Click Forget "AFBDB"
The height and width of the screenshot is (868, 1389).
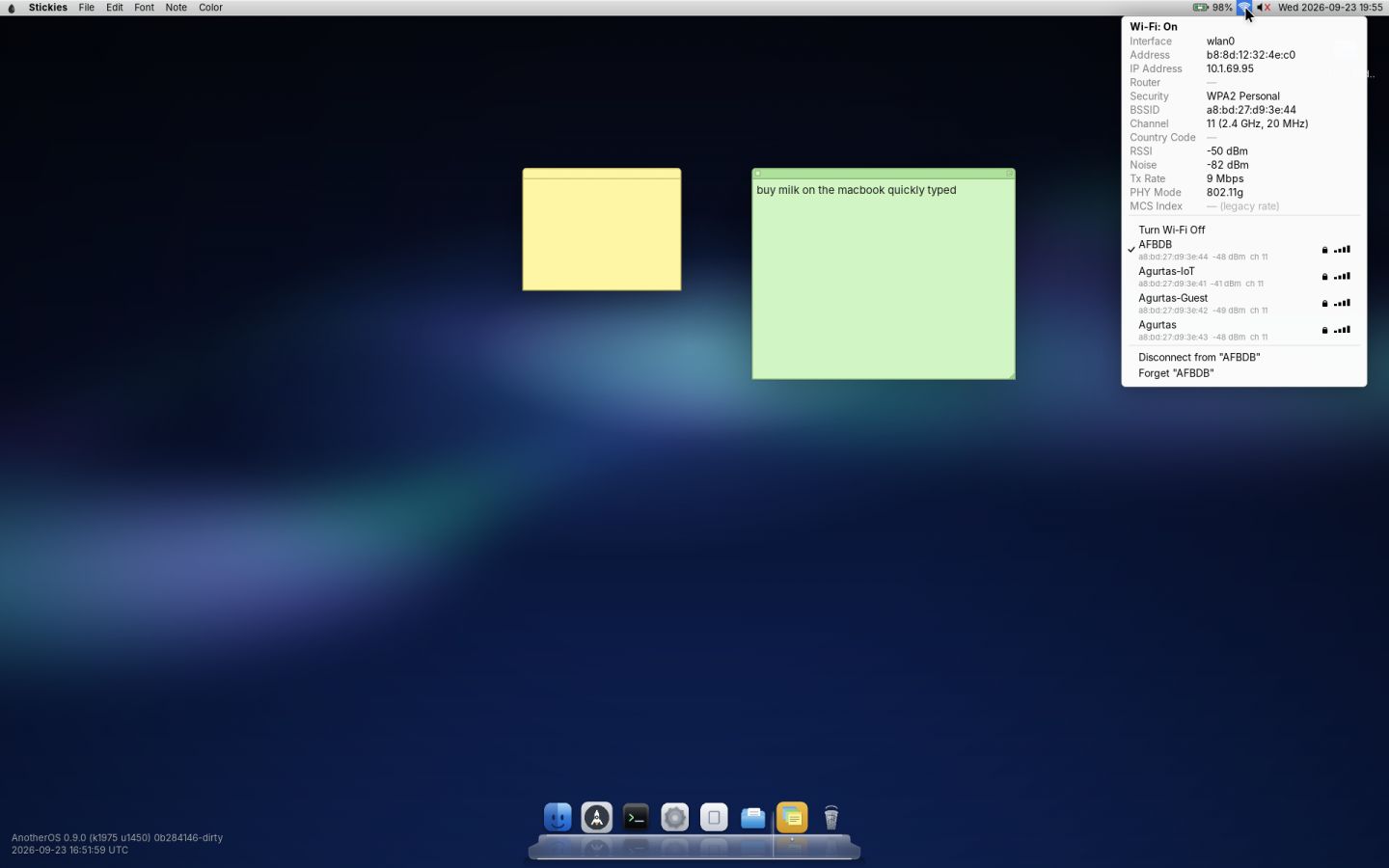tap(1244, 373)
